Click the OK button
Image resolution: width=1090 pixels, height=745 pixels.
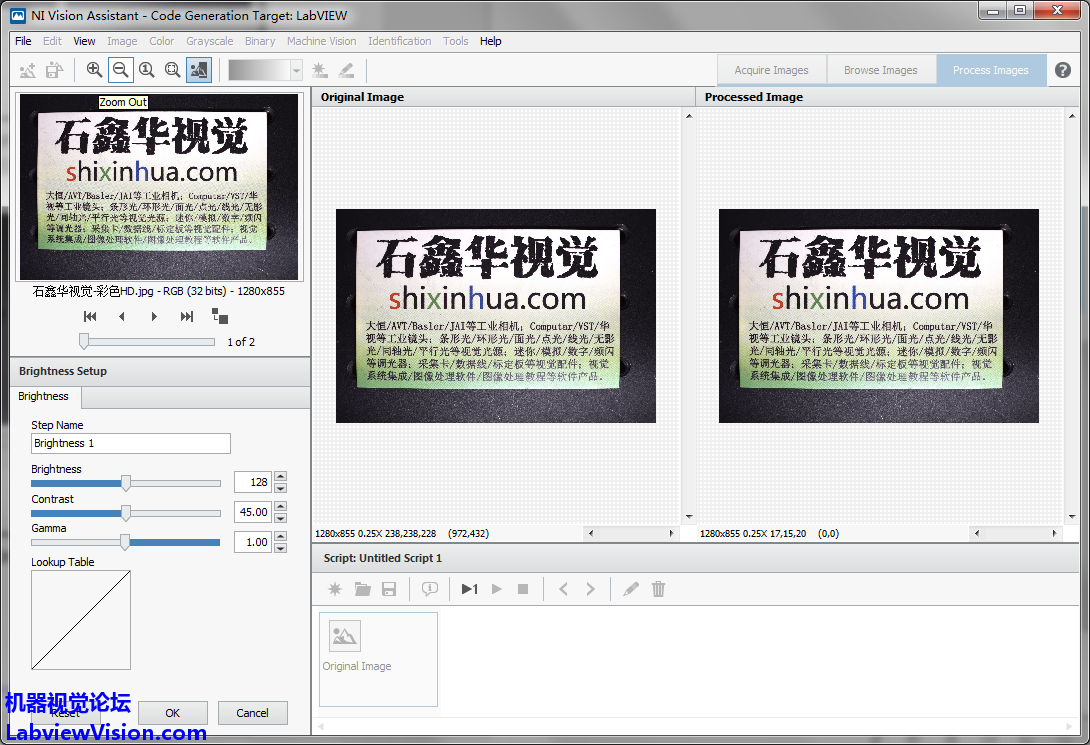point(172,713)
